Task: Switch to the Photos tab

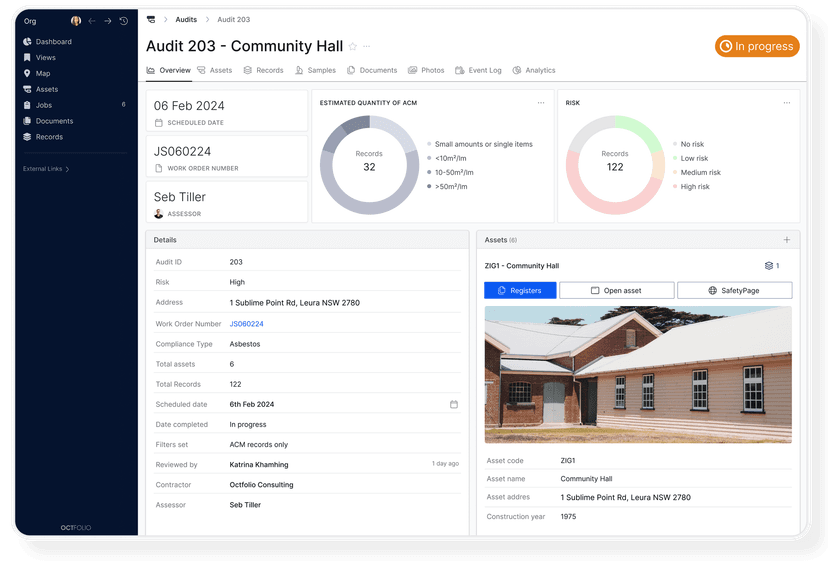Action: (x=426, y=70)
